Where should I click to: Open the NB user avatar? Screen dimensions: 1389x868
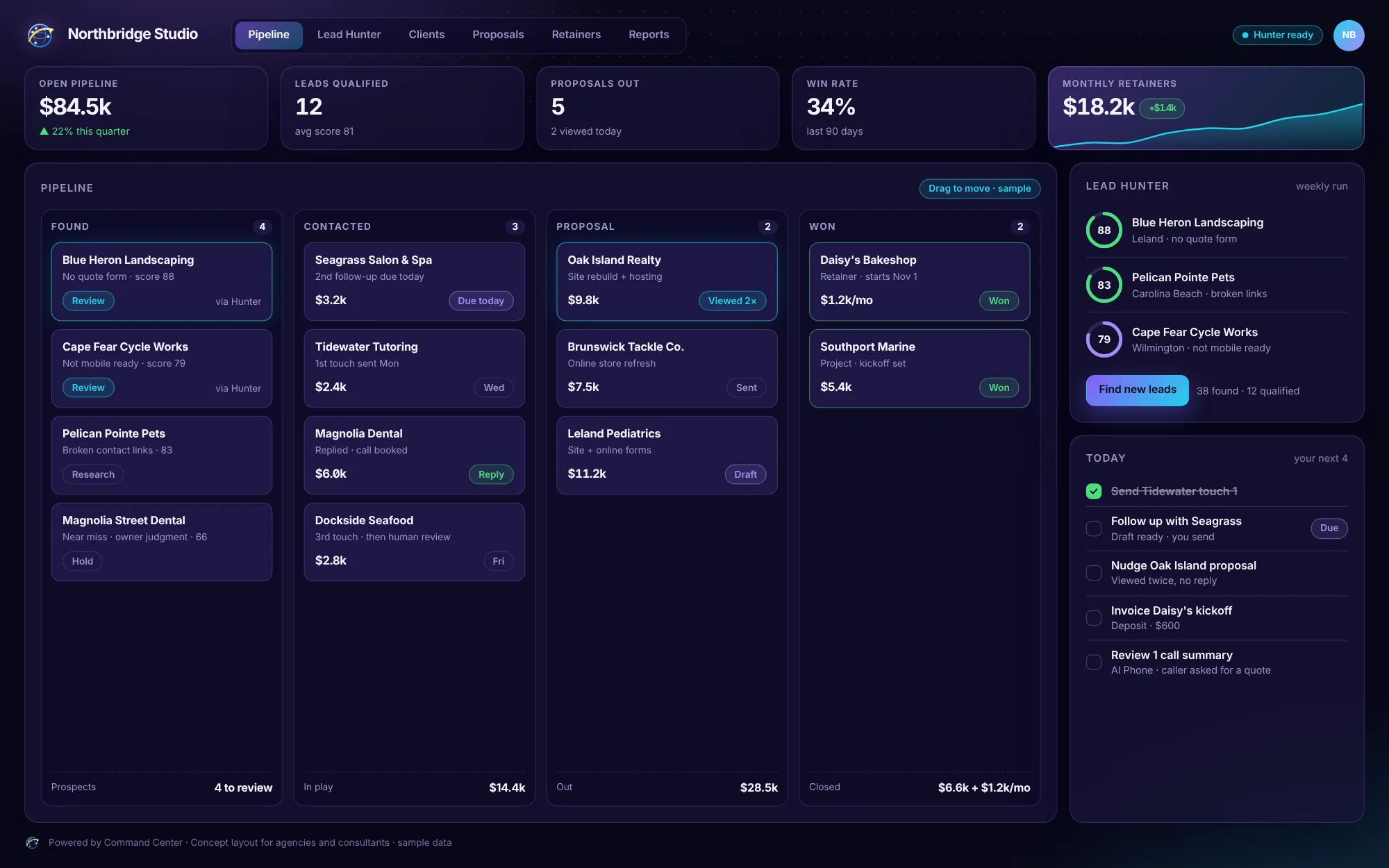tap(1348, 35)
